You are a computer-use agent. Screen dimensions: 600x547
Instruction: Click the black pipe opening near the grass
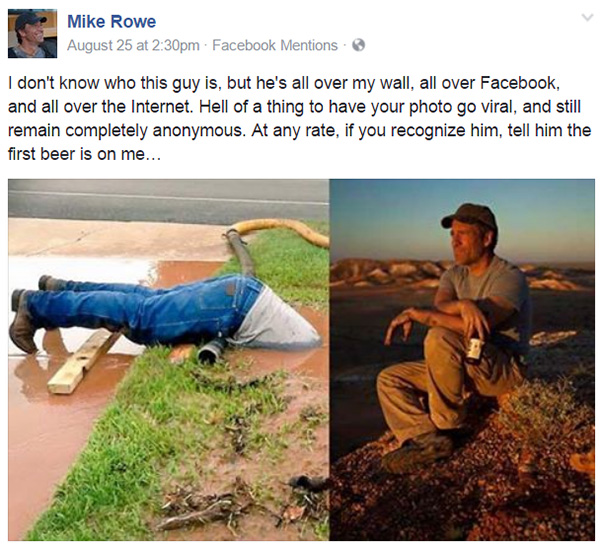click(209, 352)
